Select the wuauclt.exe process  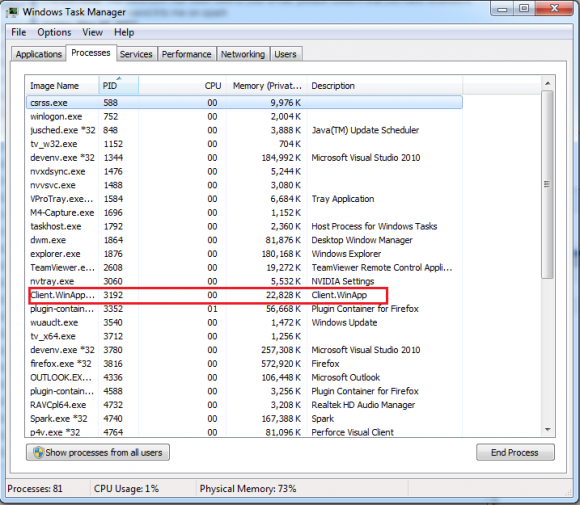click(244, 323)
